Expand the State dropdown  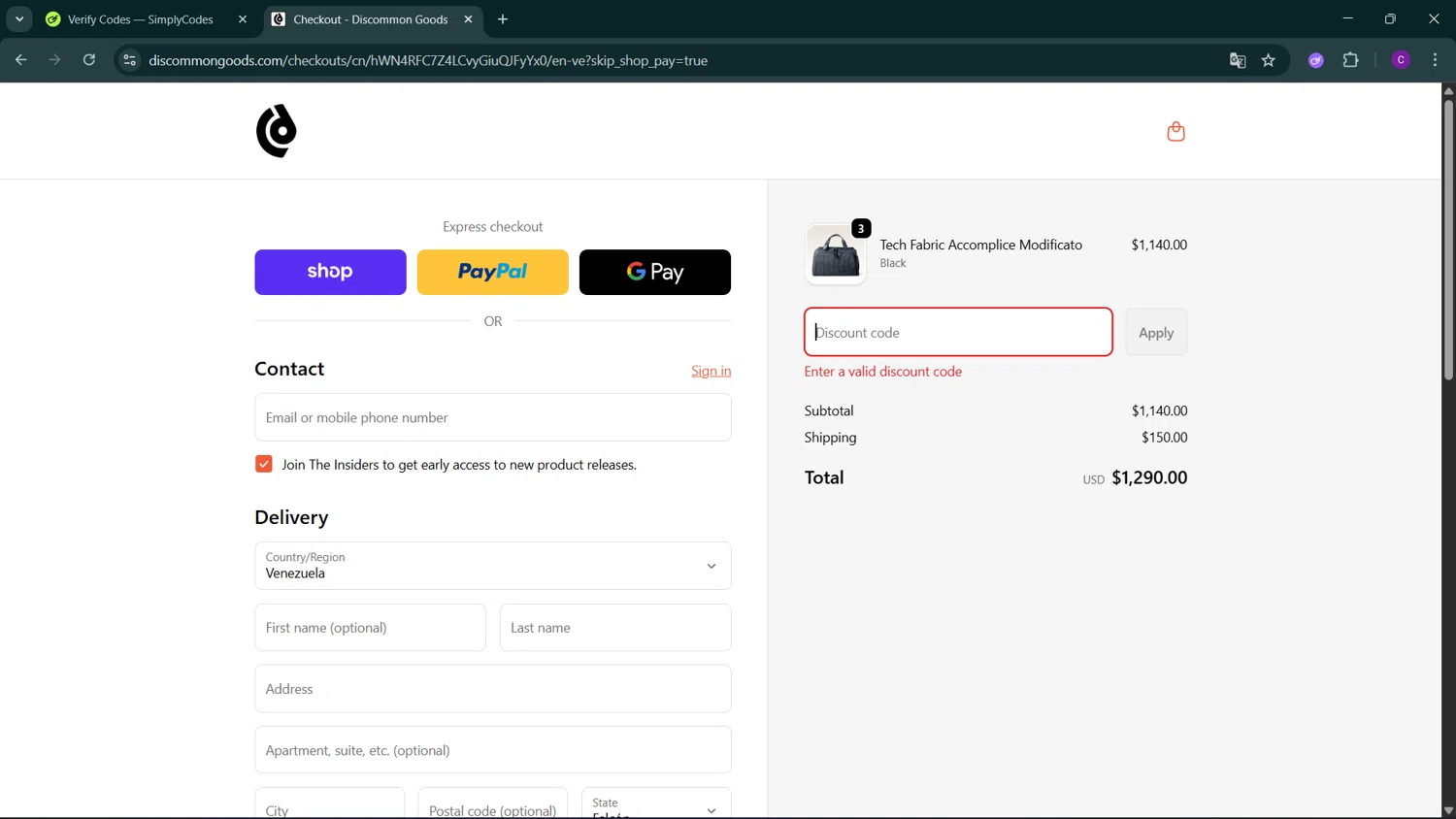coord(656,803)
